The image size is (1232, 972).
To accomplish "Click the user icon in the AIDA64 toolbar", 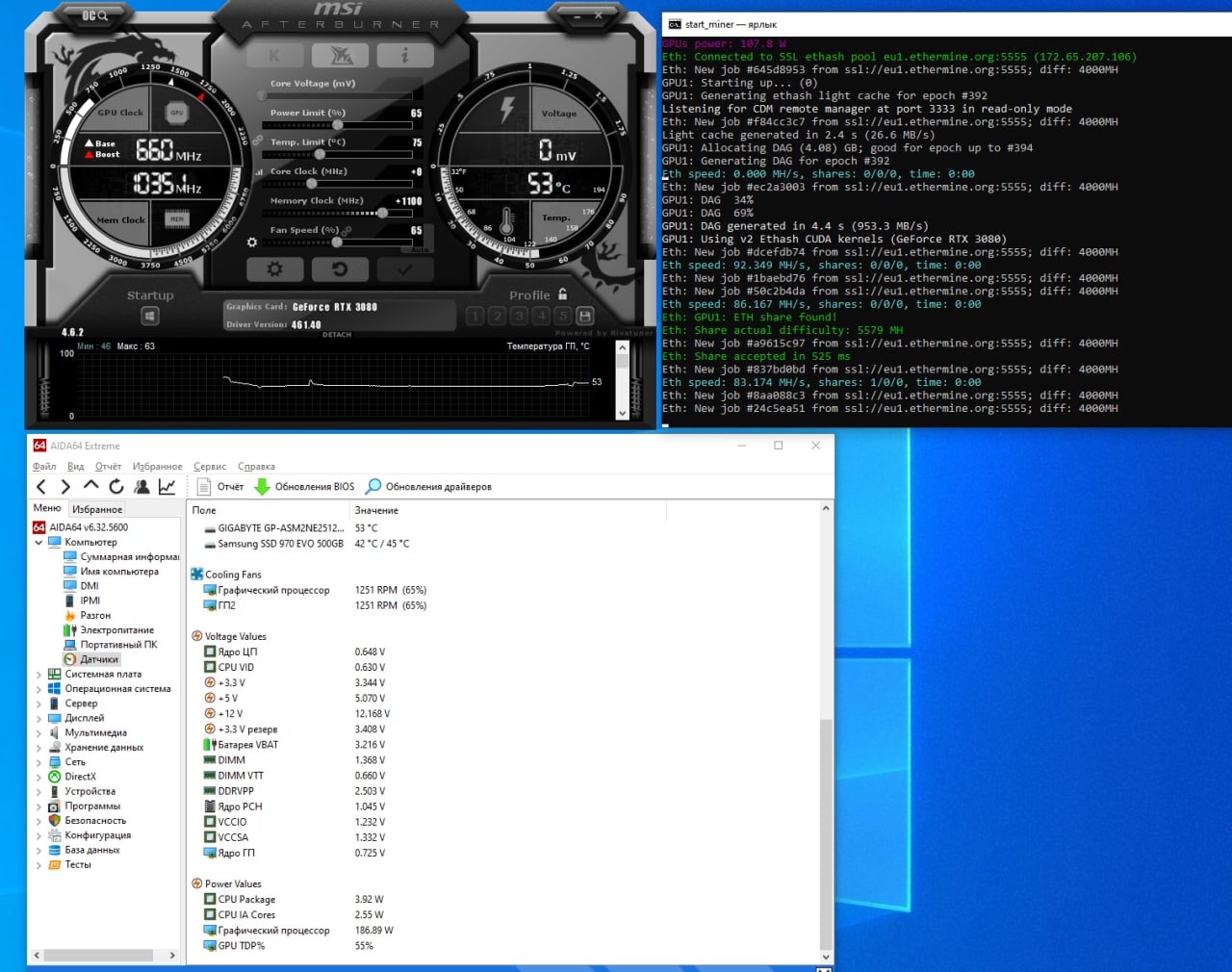I will click(x=141, y=487).
